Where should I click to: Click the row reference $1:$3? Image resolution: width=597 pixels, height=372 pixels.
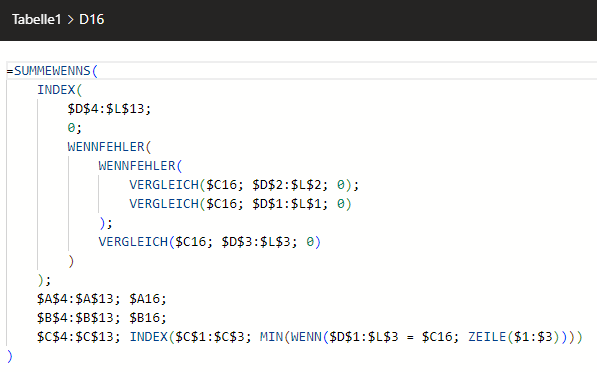coord(533,337)
